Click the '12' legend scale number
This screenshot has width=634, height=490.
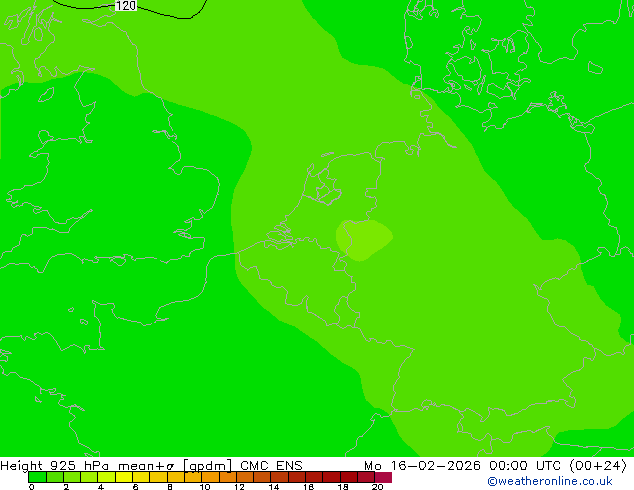coord(239,487)
